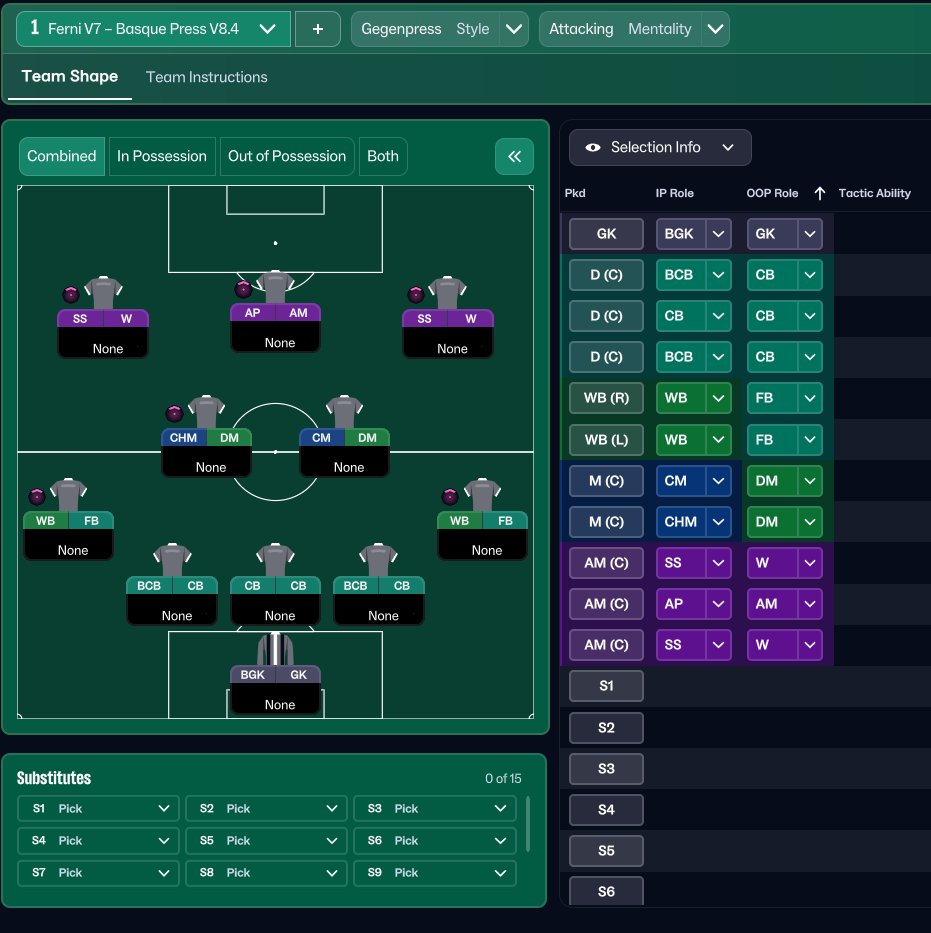Viewport: 931px width, 933px height.
Task: Open the Gegenpress Style dropdown
Action: [x=440, y=29]
